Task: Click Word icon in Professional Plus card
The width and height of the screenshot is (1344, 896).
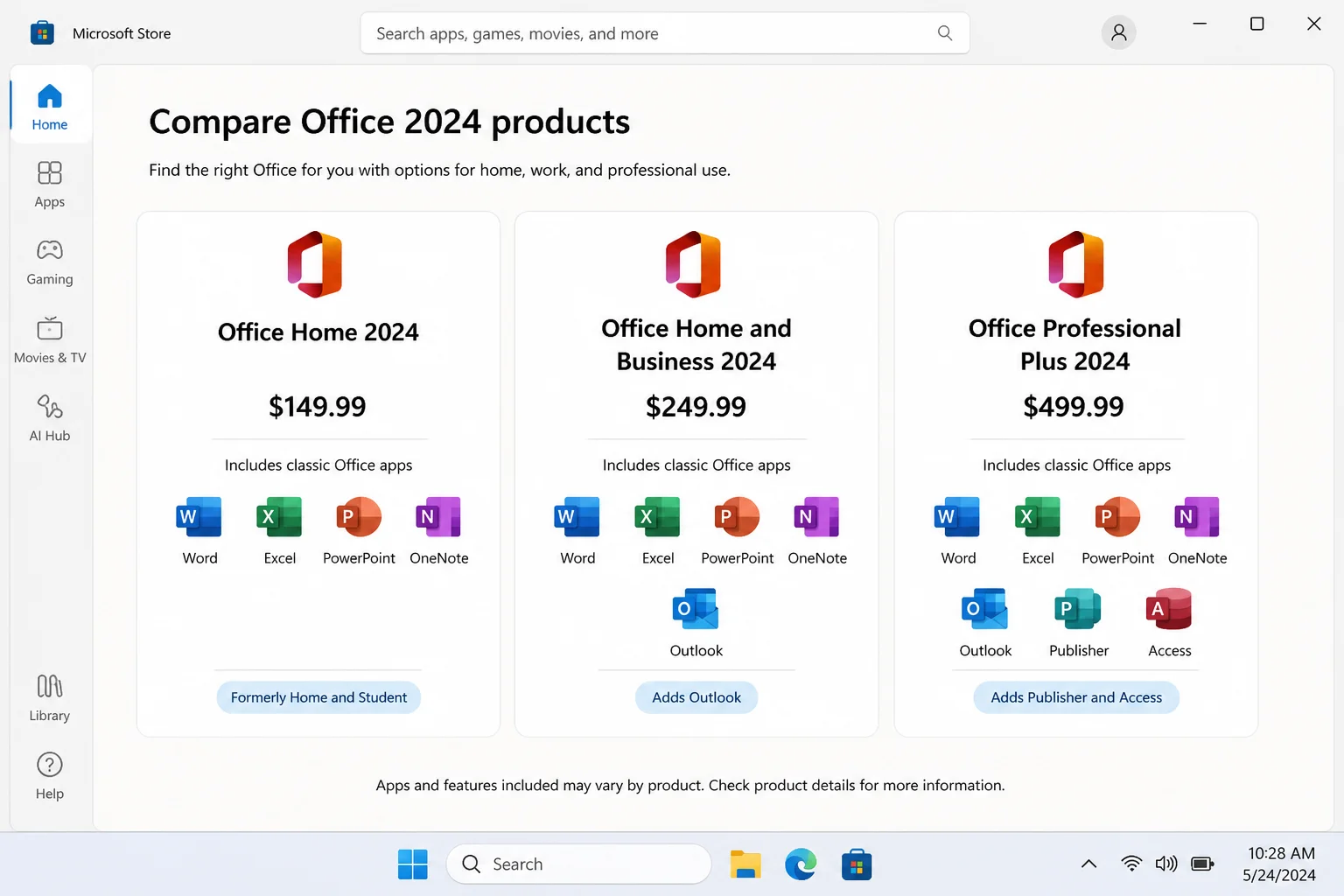Action: [957, 517]
